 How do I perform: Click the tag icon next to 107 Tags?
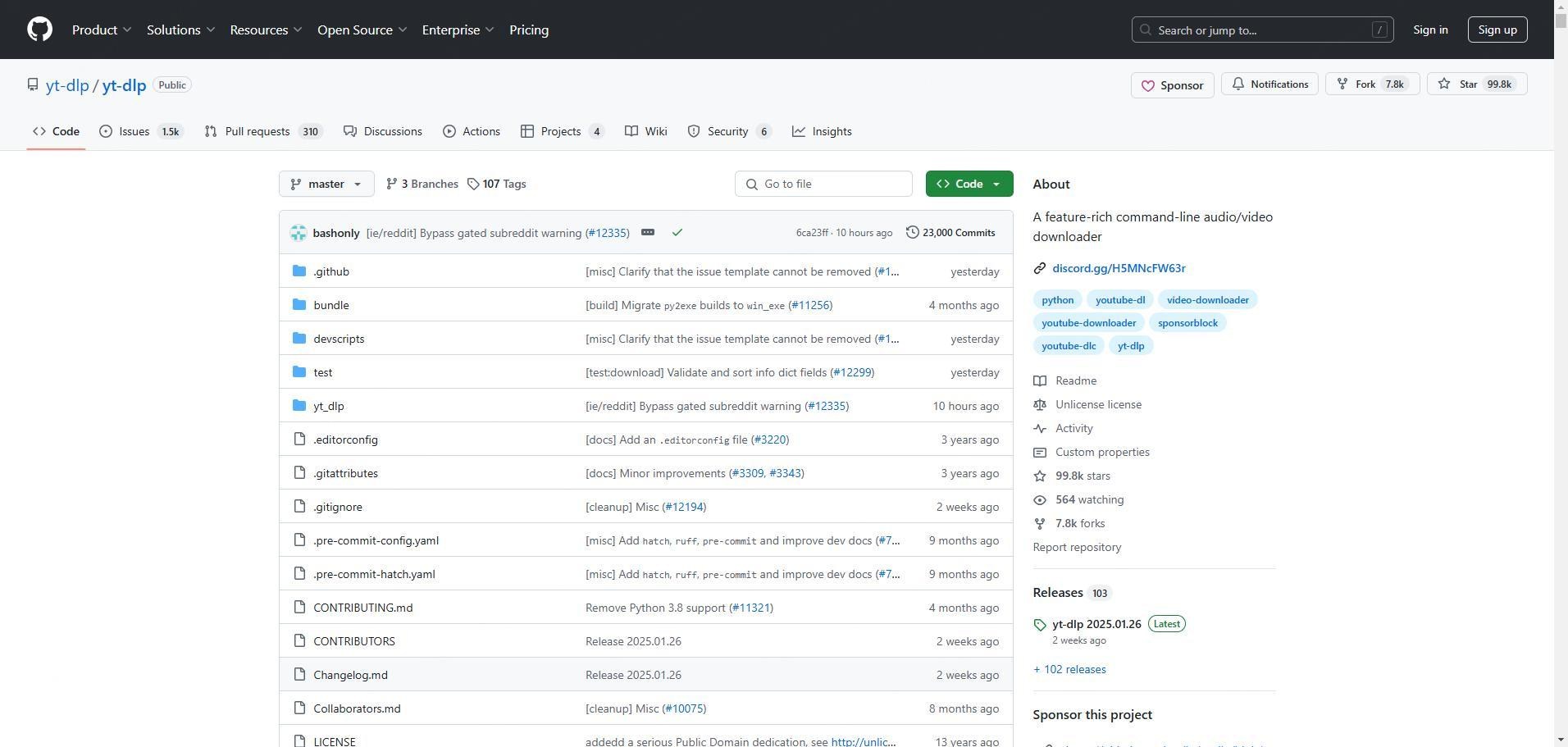coord(473,184)
